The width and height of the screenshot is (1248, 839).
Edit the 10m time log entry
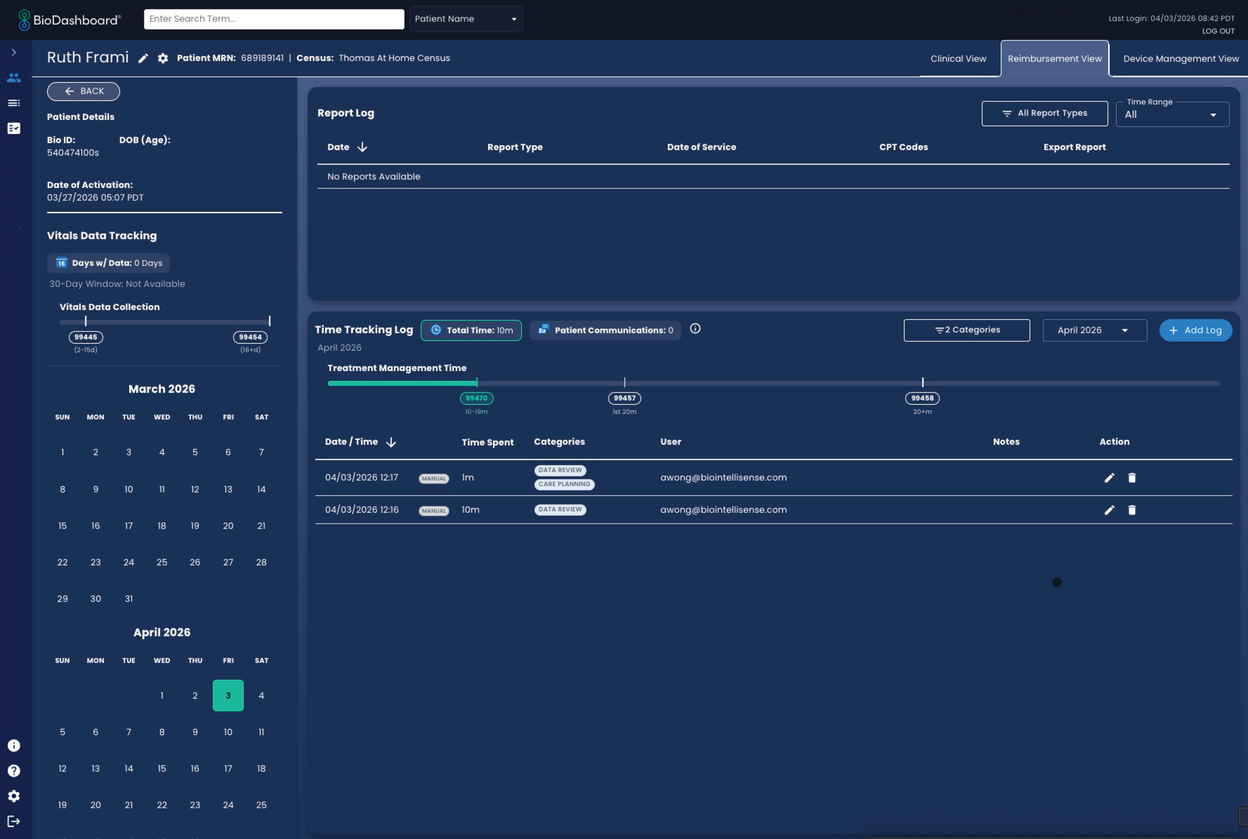1109,510
